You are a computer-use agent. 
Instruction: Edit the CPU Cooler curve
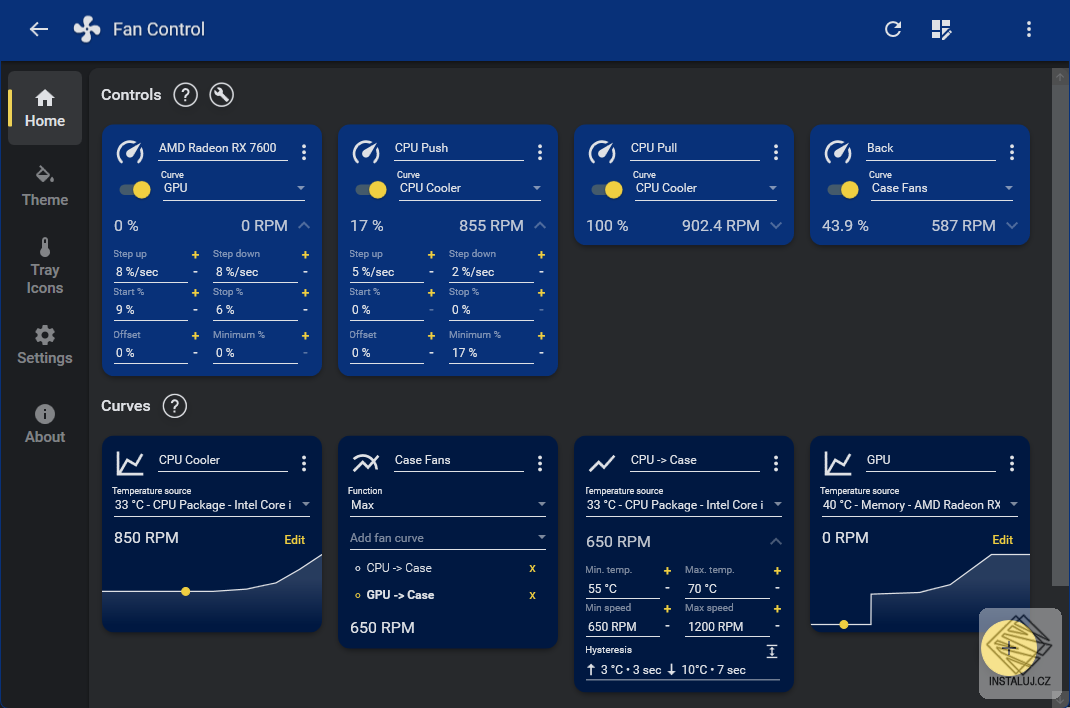tap(295, 540)
